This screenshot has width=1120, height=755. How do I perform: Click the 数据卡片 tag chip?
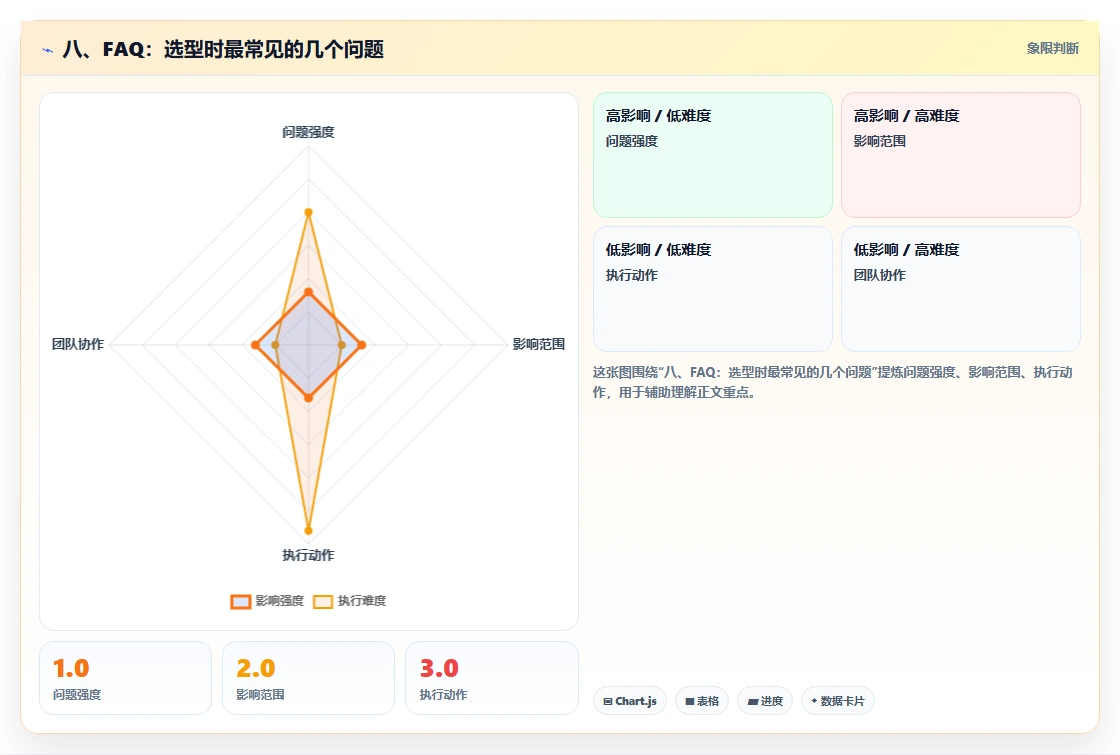pyautogui.click(x=838, y=701)
